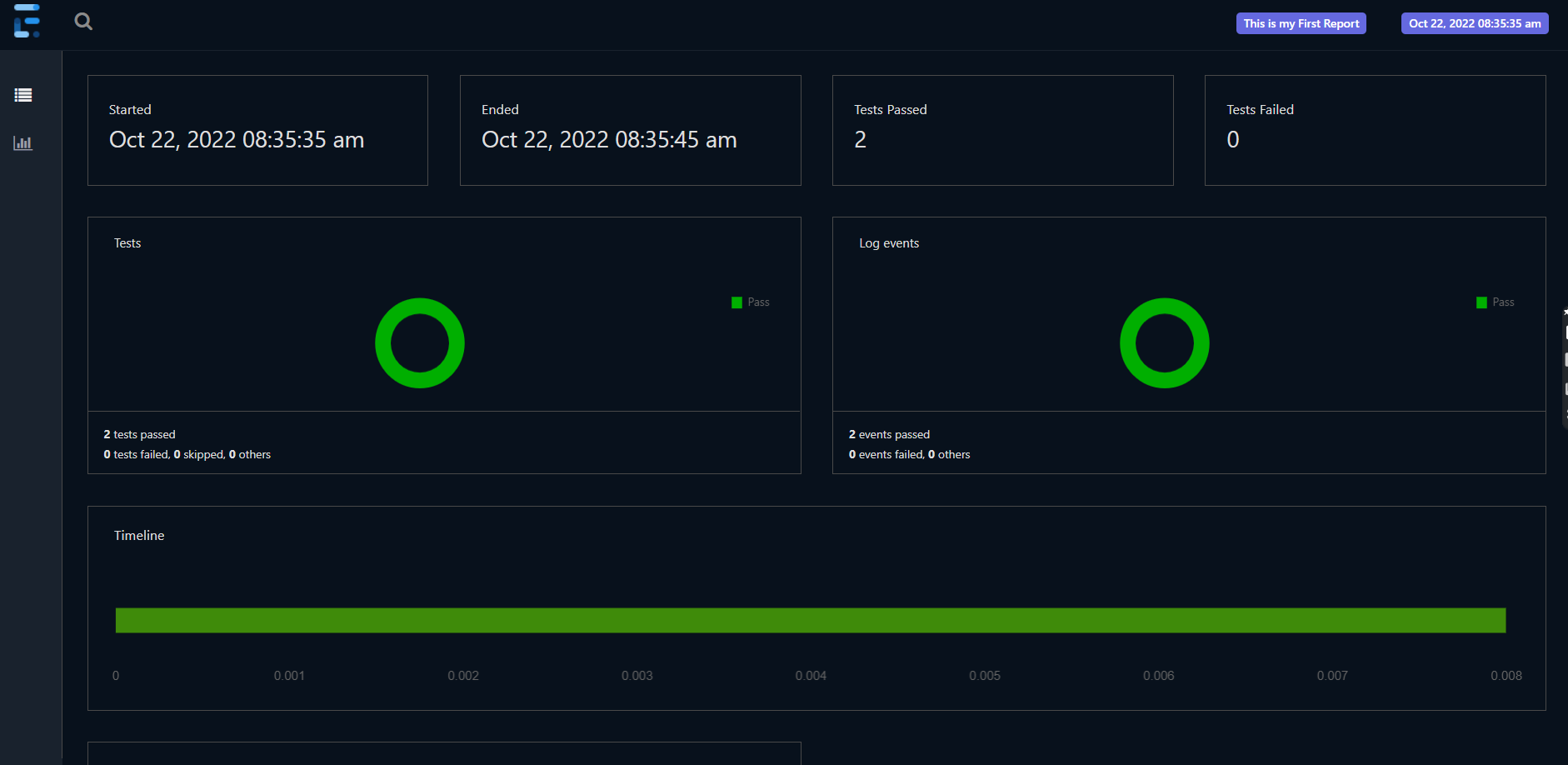Click the Started card date value
The image size is (1568, 765).
tap(237, 139)
